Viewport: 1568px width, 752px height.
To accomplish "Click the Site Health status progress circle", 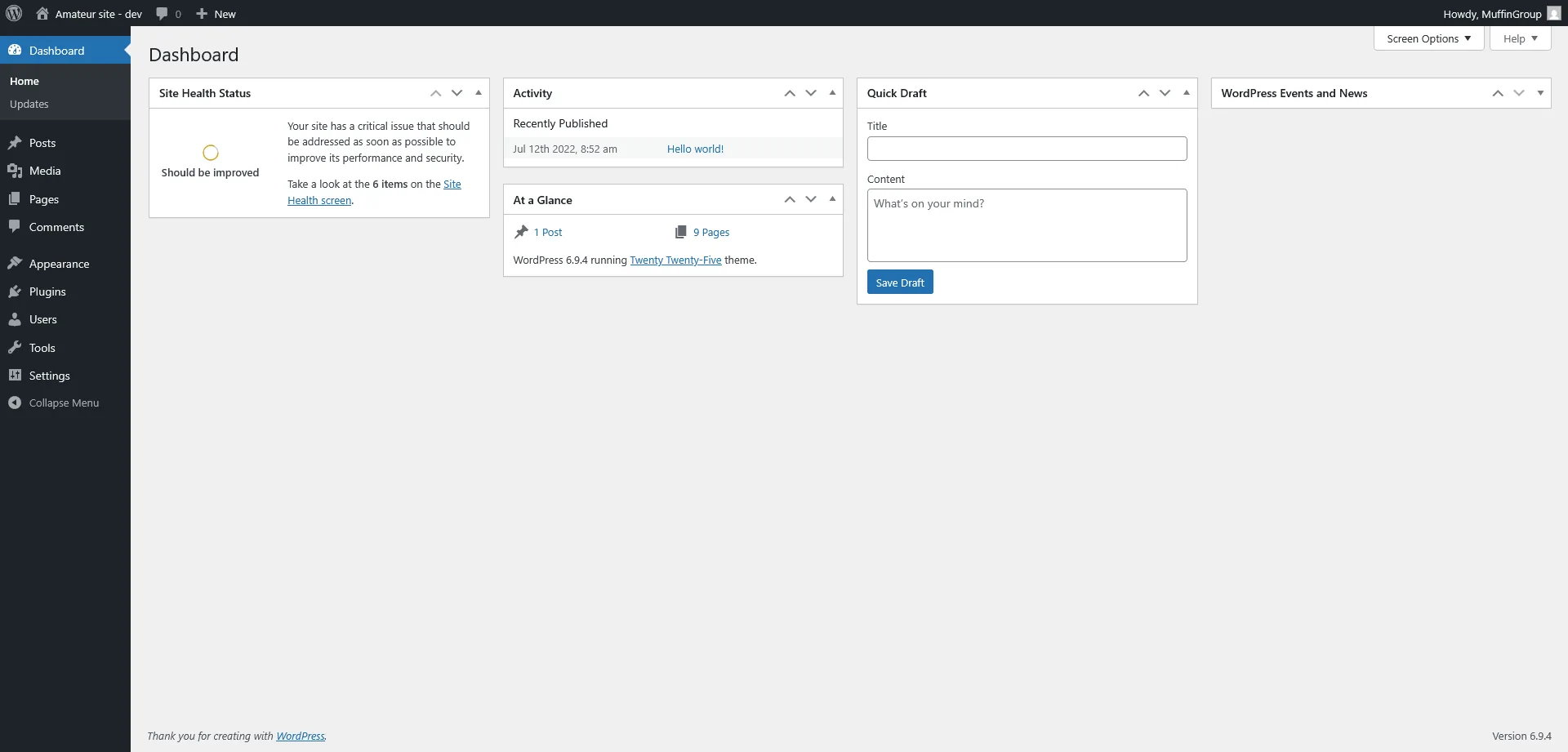I will (x=210, y=153).
